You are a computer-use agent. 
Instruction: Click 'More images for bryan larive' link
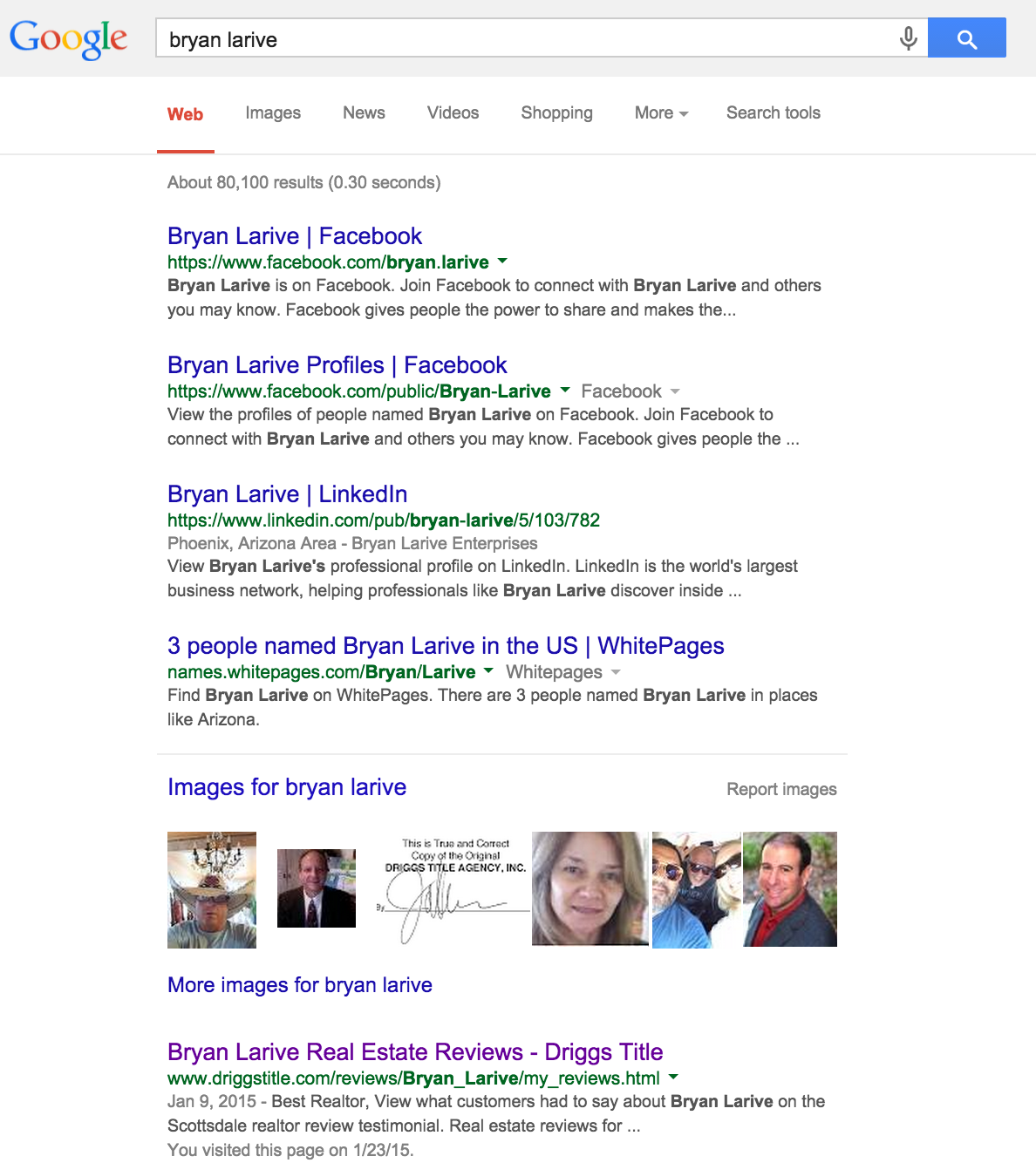[299, 985]
